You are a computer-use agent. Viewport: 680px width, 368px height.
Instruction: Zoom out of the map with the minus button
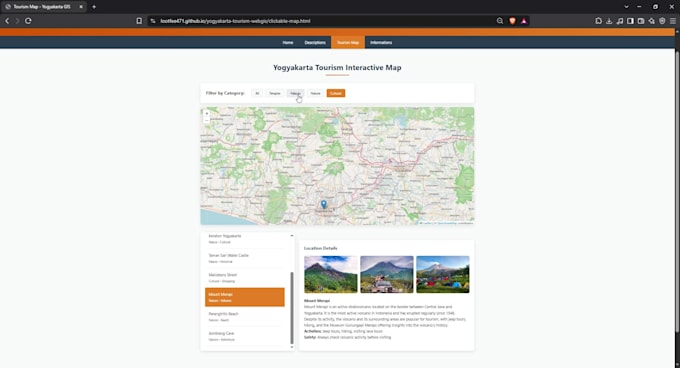tap(207, 120)
